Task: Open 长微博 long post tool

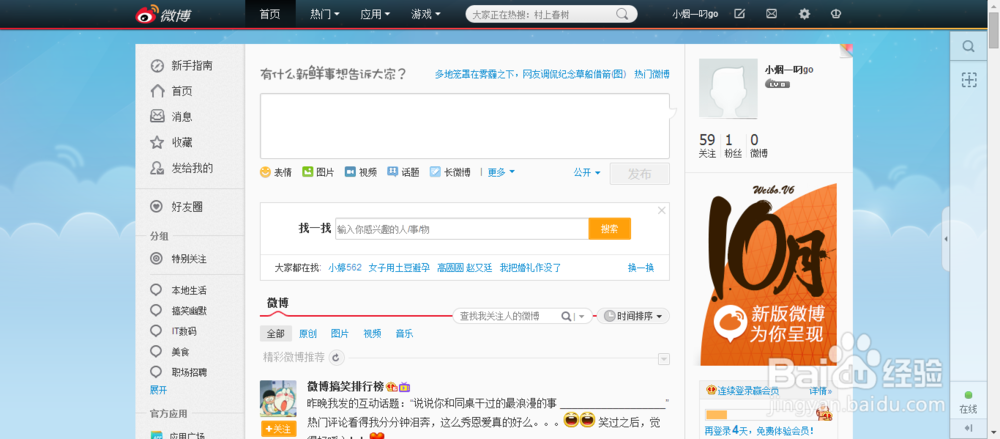Action: point(450,172)
